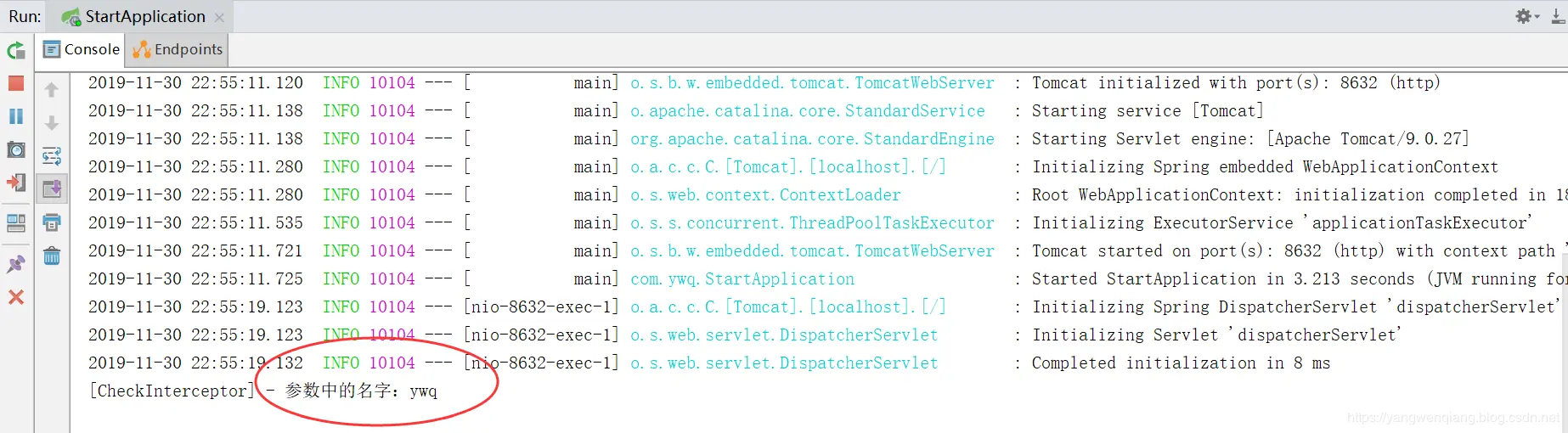Image resolution: width=1568 pixels, height=433 pixels.
Task: Close the run tab with the red X icon
Action: (x=15, y=297)
